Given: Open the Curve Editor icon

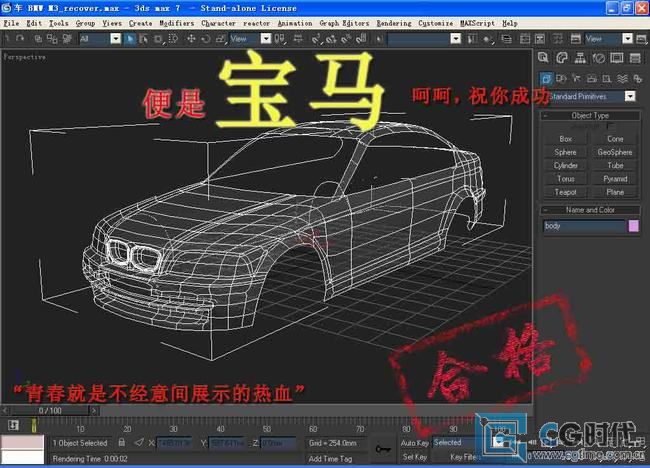Looking at the screenshot, I should pyautogui.click(x=524, y=39).
